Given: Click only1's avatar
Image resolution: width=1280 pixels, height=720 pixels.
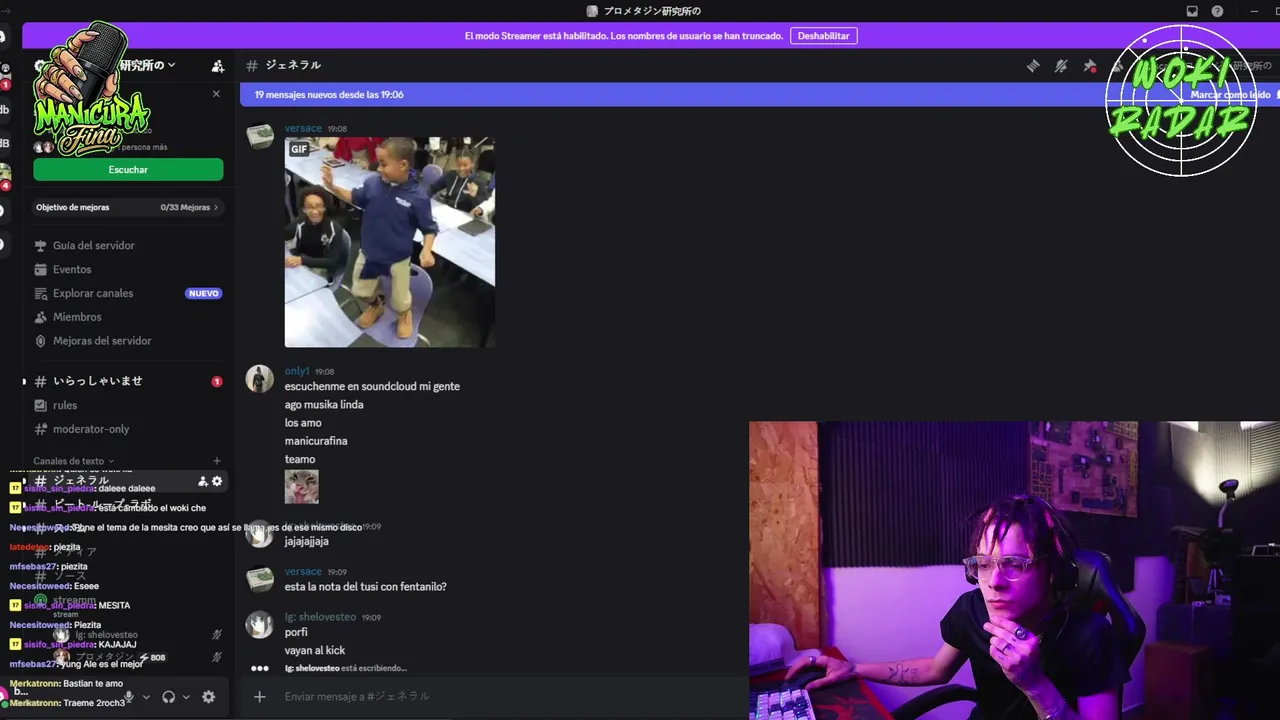Looking at the screenshot, I should (260, 379).
